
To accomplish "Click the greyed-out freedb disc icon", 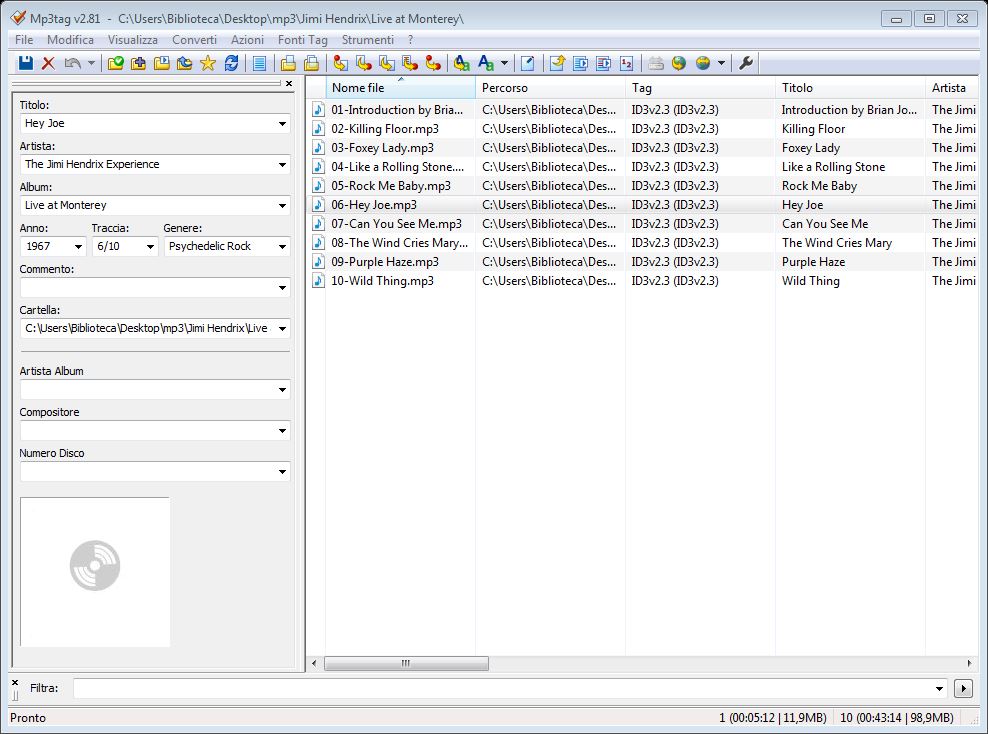I will click(x=656, y=63).
